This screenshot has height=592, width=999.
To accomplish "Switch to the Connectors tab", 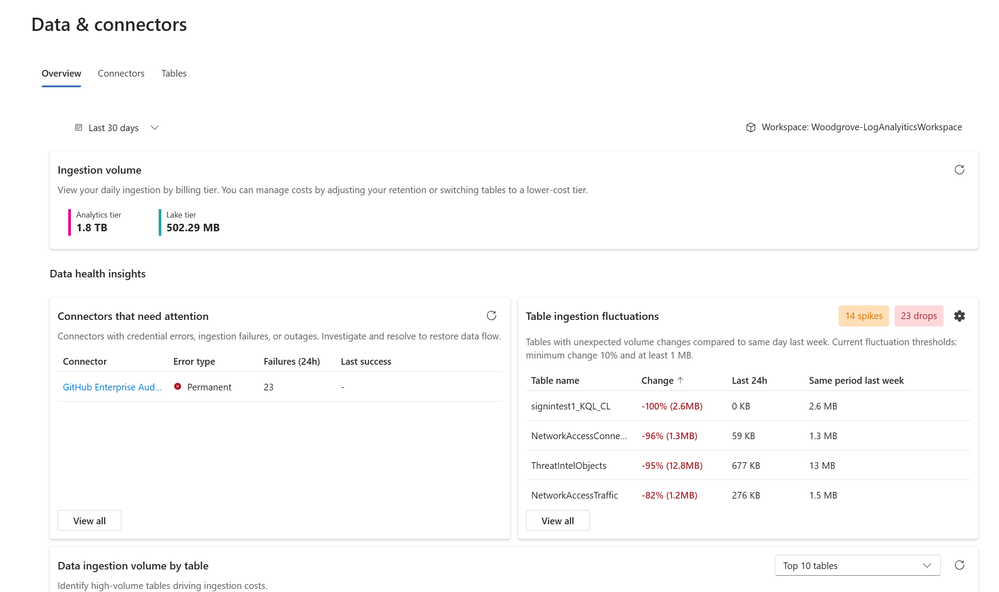I will 121,73.
